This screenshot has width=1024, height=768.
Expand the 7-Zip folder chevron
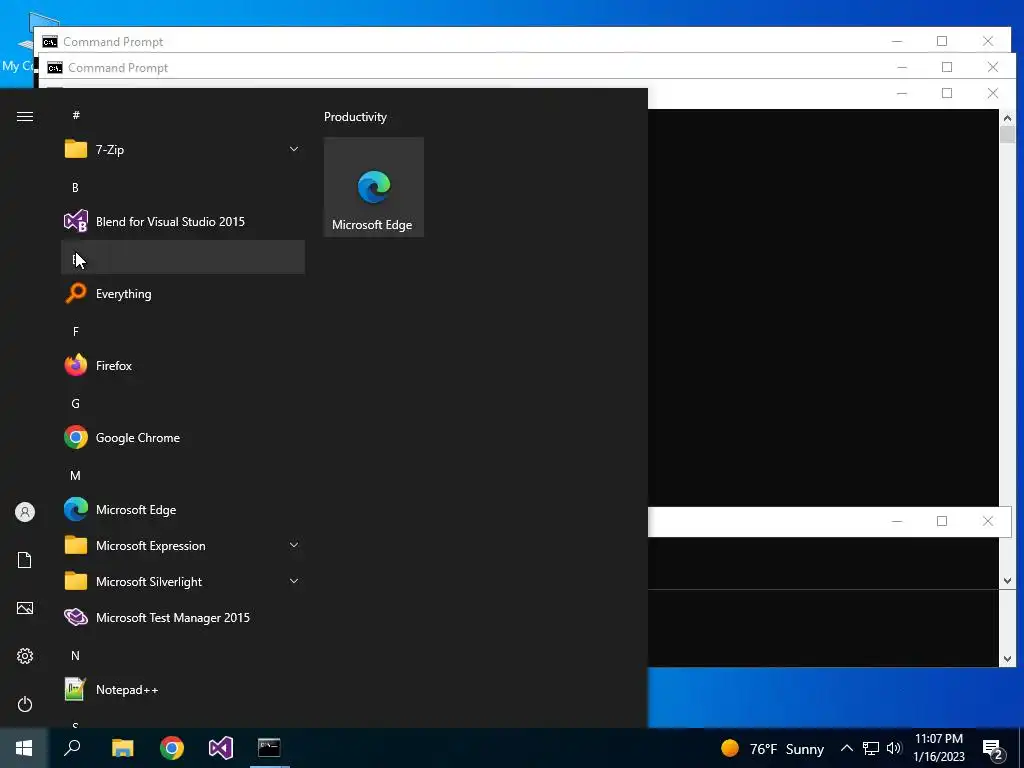[294, 150]
